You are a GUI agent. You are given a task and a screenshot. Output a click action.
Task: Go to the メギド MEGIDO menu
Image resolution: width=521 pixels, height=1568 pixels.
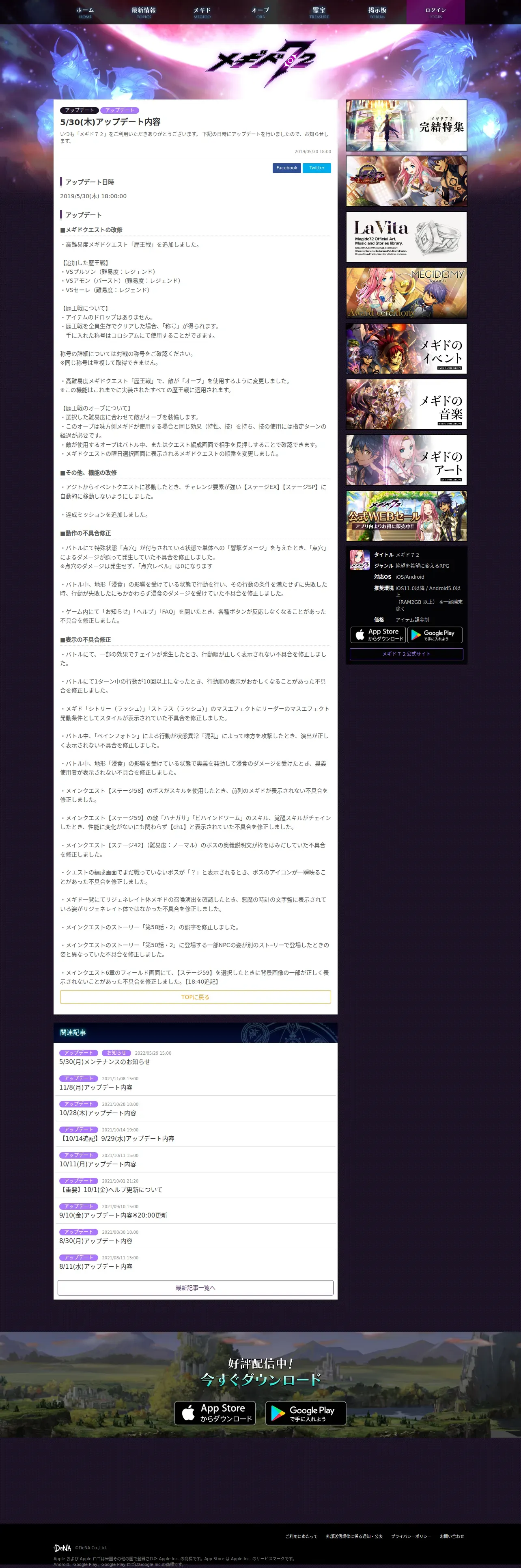click(x=202, y=12)
